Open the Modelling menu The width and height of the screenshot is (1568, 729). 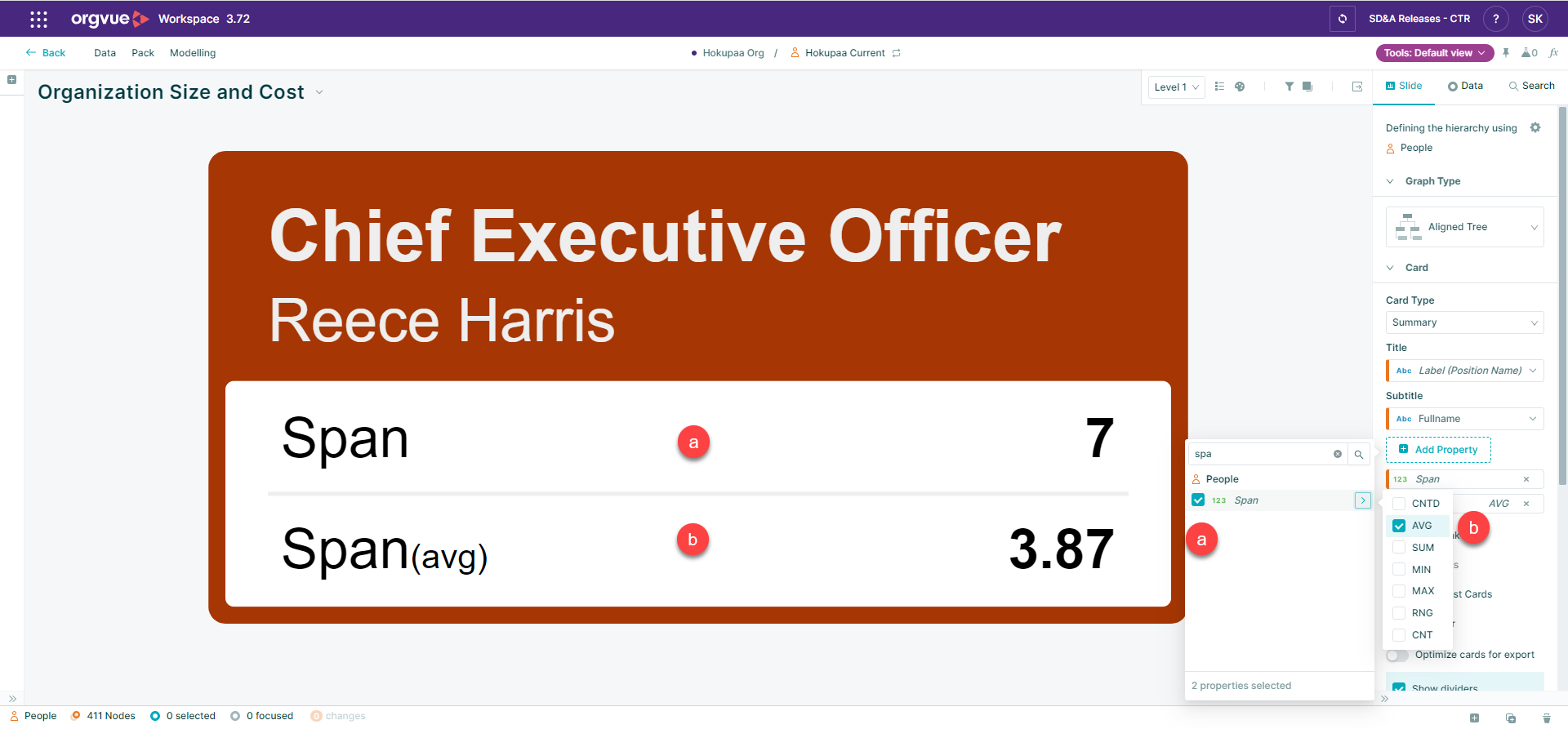coord(193,53)
